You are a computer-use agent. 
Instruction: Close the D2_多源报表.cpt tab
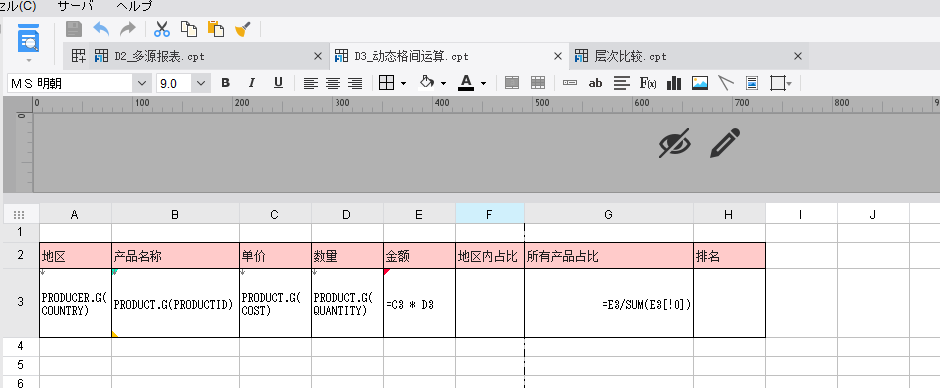318,56
